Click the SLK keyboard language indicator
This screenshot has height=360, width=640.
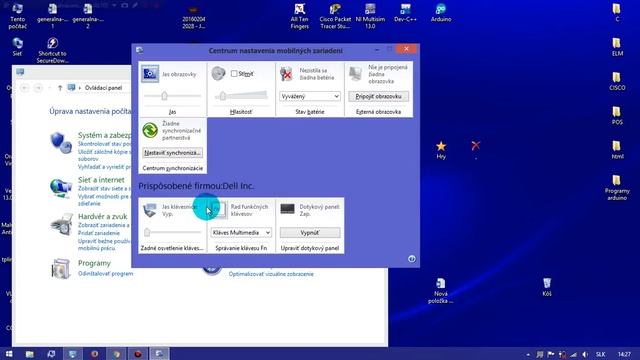coord(600,354)
